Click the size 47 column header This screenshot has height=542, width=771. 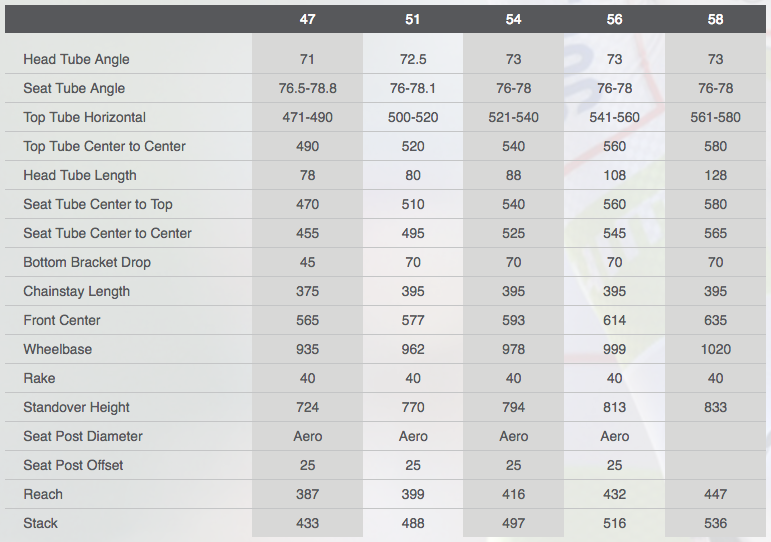308,19
